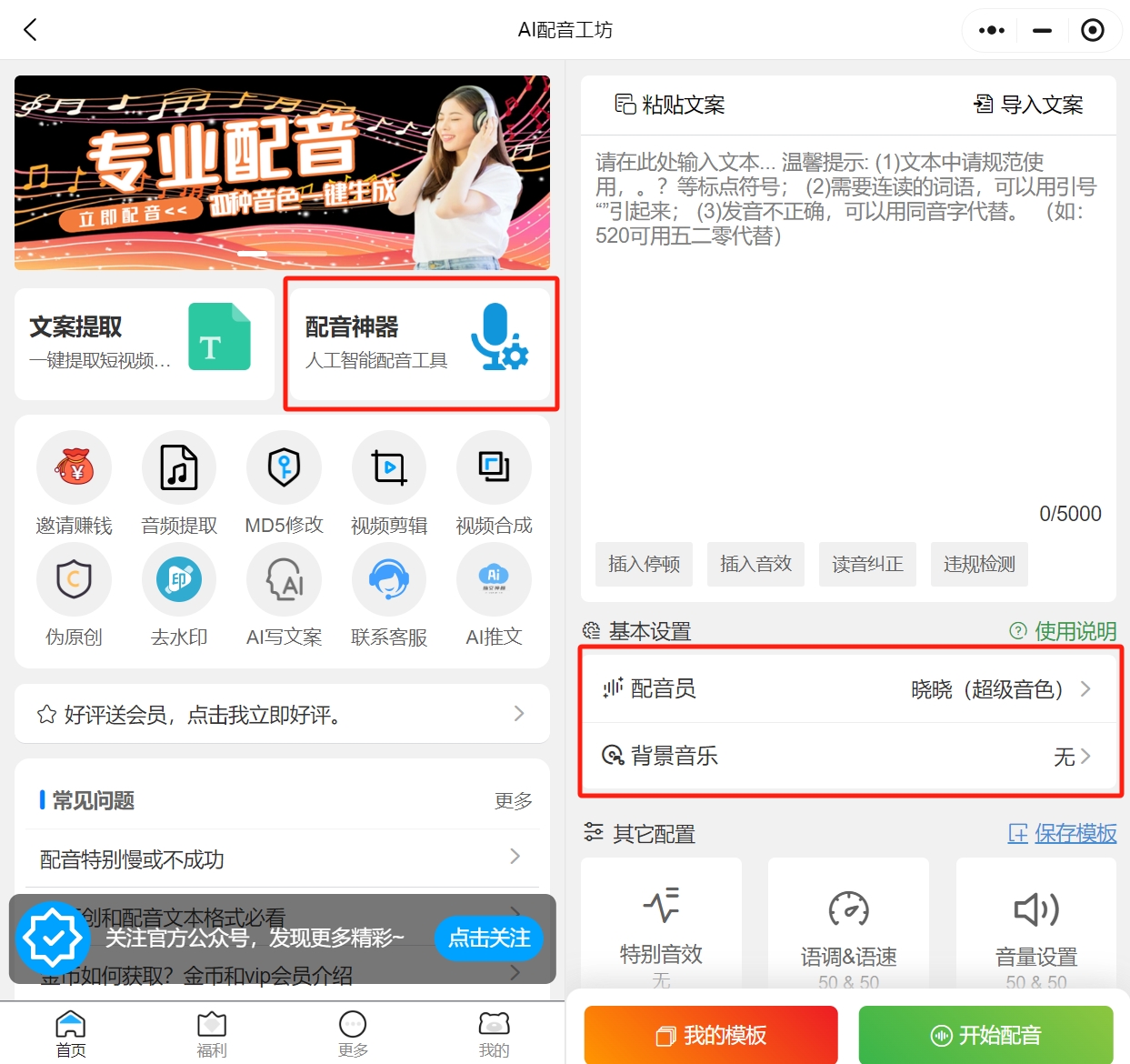Viewport: 1130px width, 1064px height.
Task: Click the 音量设置 label
Action: tap(1036, 957)
